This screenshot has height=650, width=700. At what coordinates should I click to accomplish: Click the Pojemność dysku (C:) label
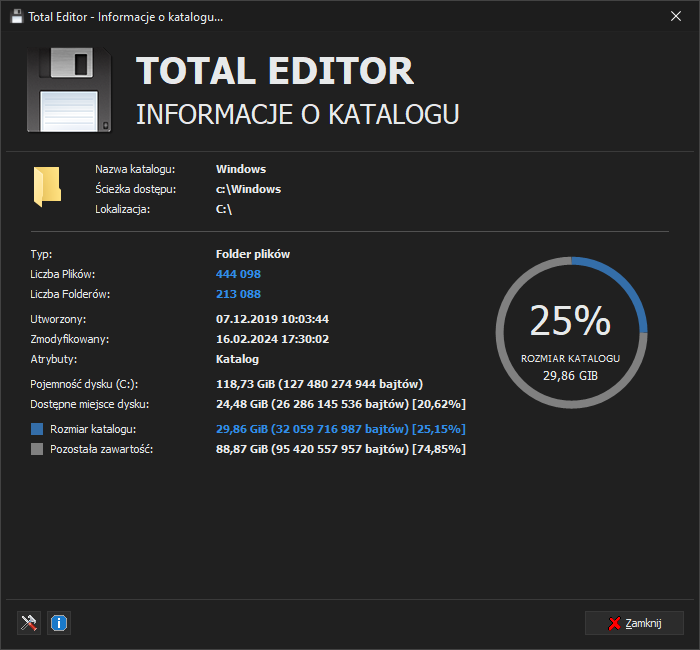point(84,384)
